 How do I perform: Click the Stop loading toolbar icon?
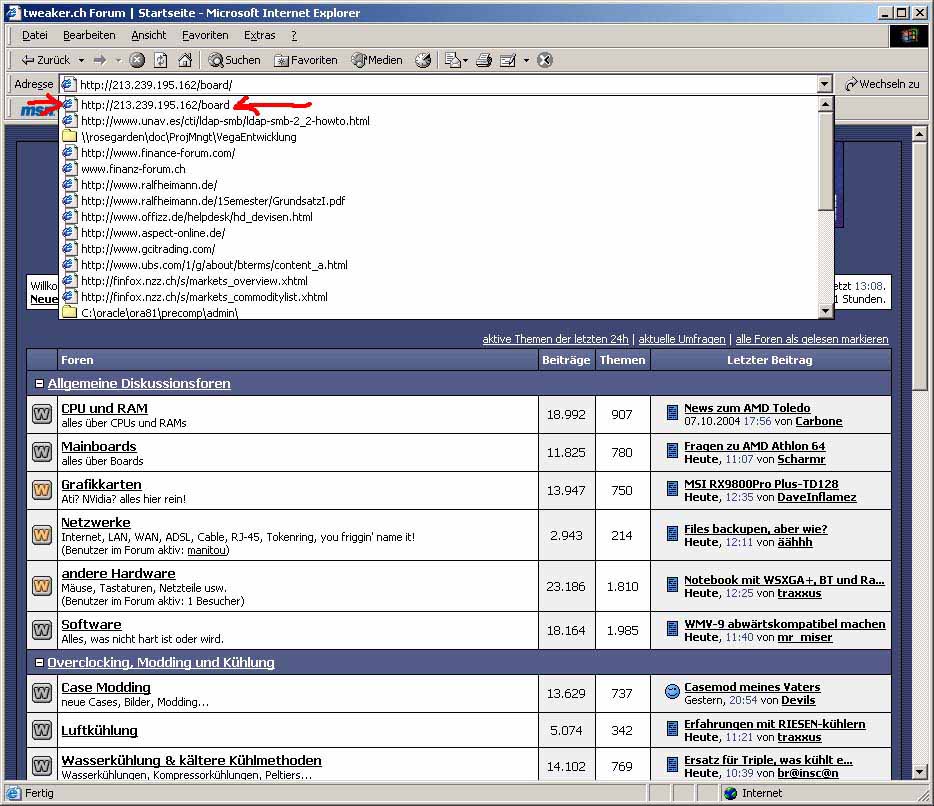[138, 60]
